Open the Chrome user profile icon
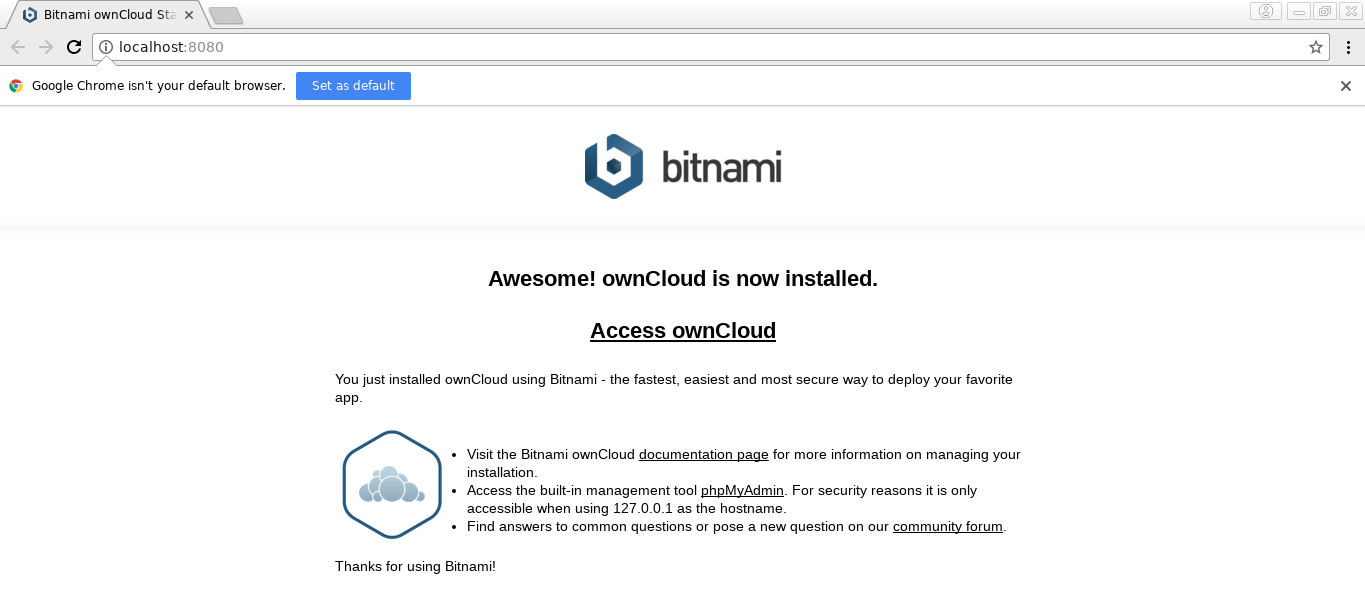This screenshot has width=1365, height=597. 1265,12
